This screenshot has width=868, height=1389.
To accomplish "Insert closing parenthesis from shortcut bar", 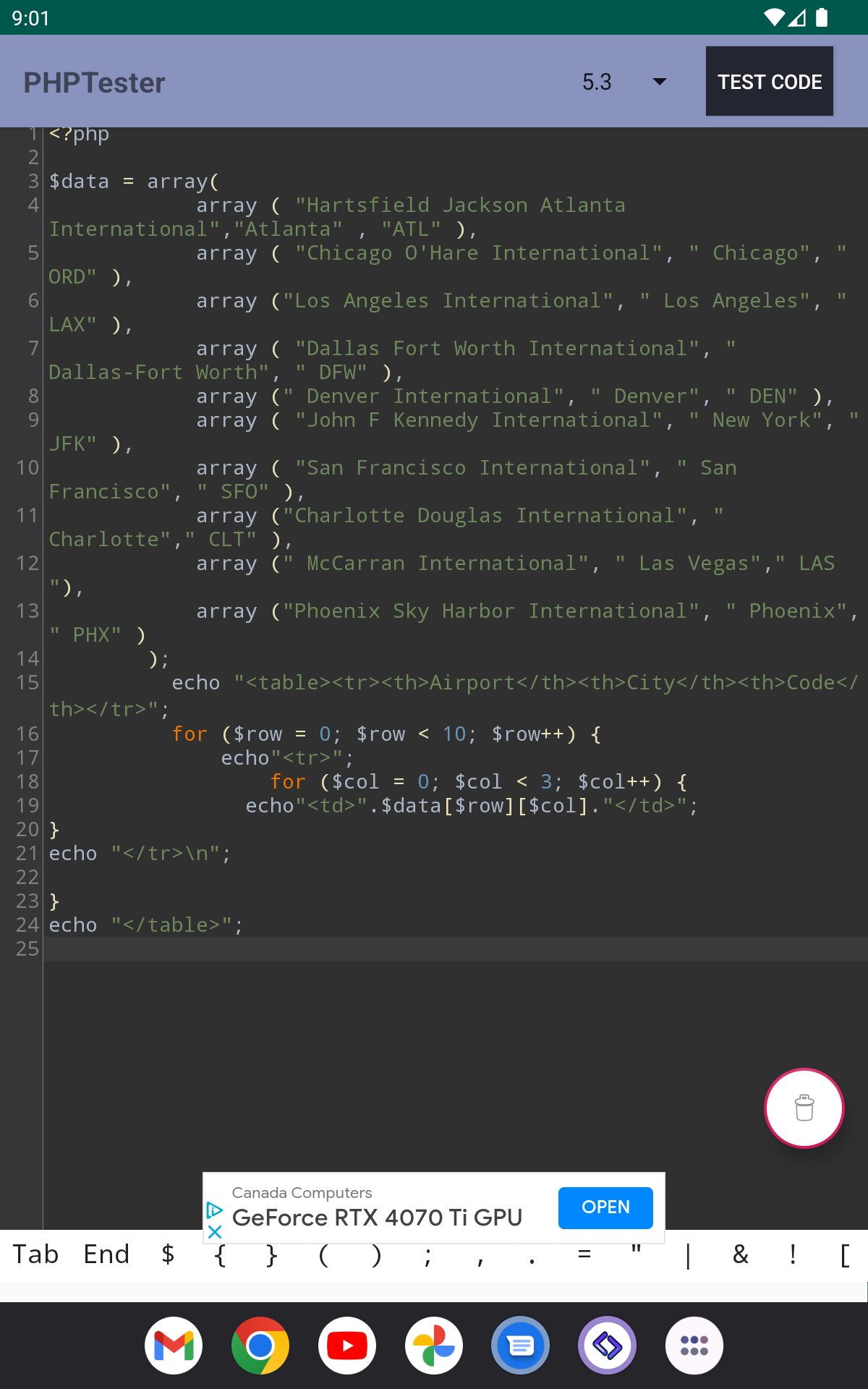I will point(376,1254).
